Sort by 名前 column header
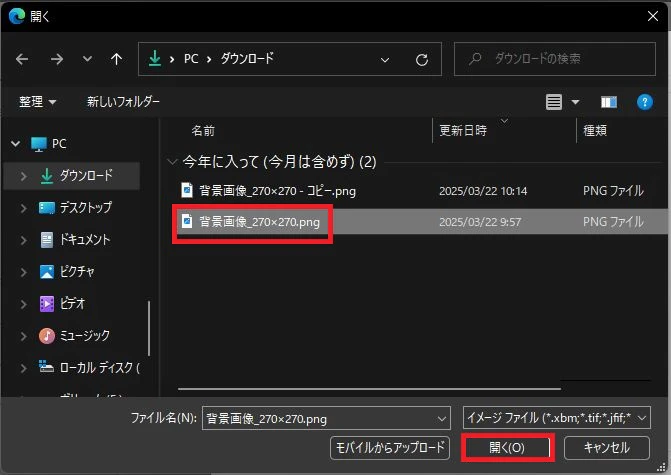 click(203, 130)
